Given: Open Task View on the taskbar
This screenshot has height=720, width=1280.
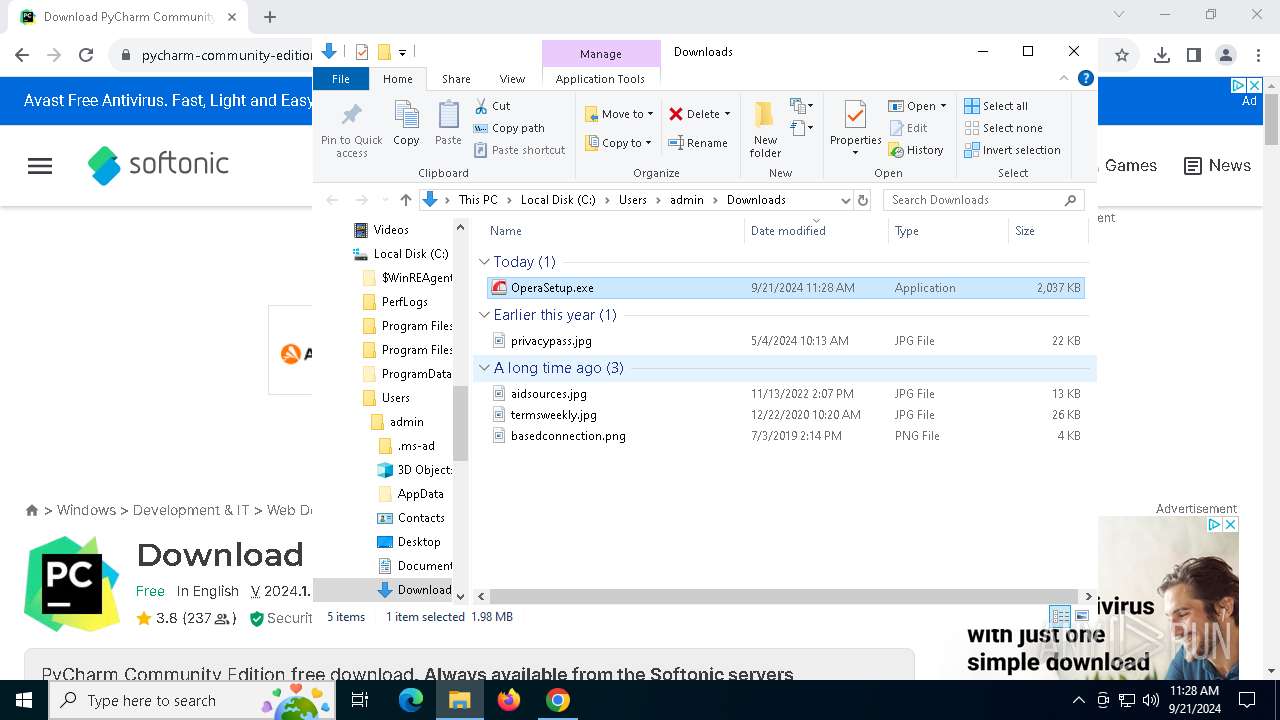Looking at the screenshot, I should 361,700.
